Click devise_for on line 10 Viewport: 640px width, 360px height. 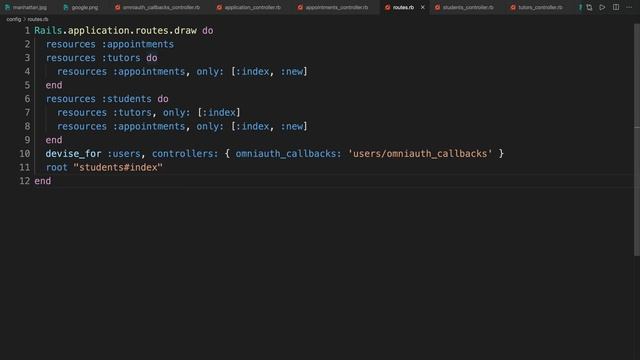73,153
